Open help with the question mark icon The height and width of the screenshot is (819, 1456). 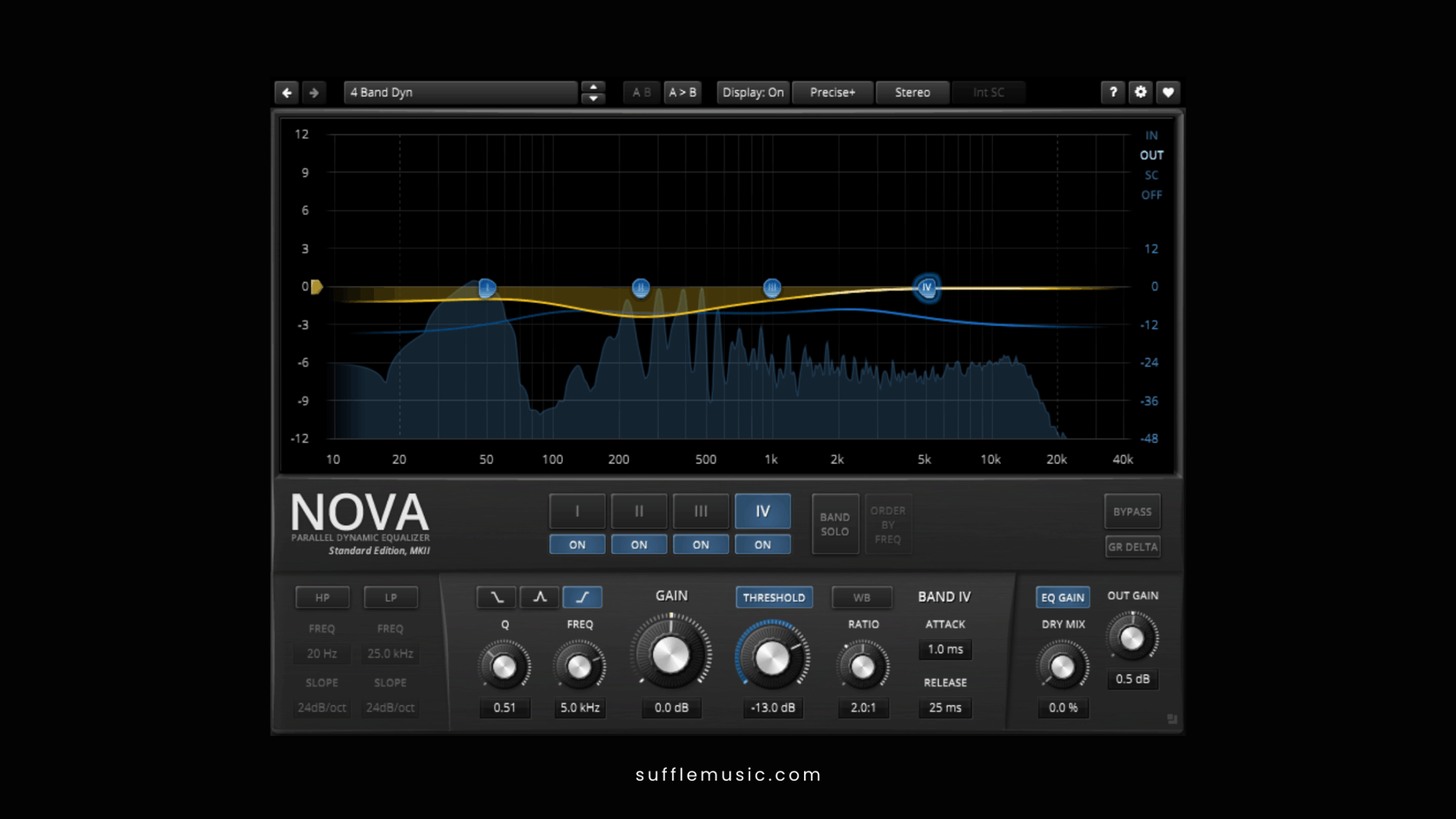[x=1113, y=92]
